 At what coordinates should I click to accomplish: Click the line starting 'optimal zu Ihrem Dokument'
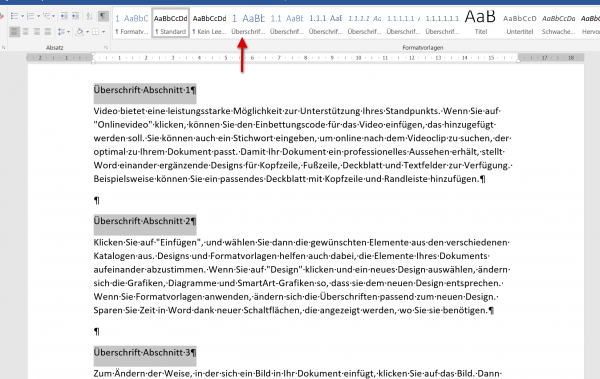(x=299, y=152)
